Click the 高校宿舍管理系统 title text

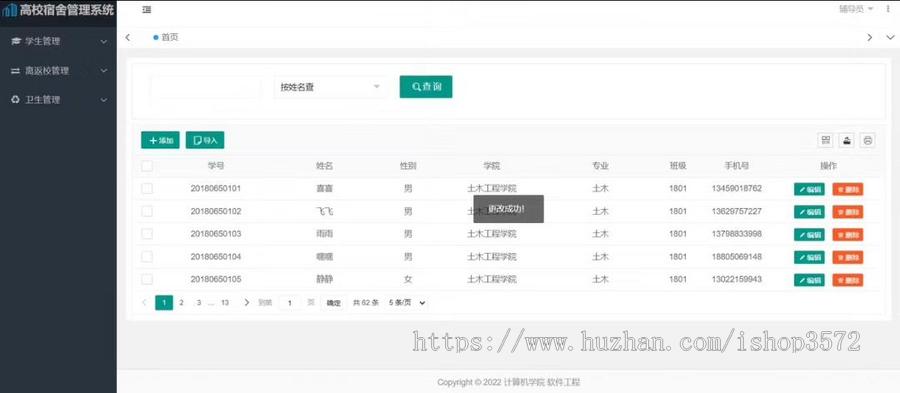67,10
